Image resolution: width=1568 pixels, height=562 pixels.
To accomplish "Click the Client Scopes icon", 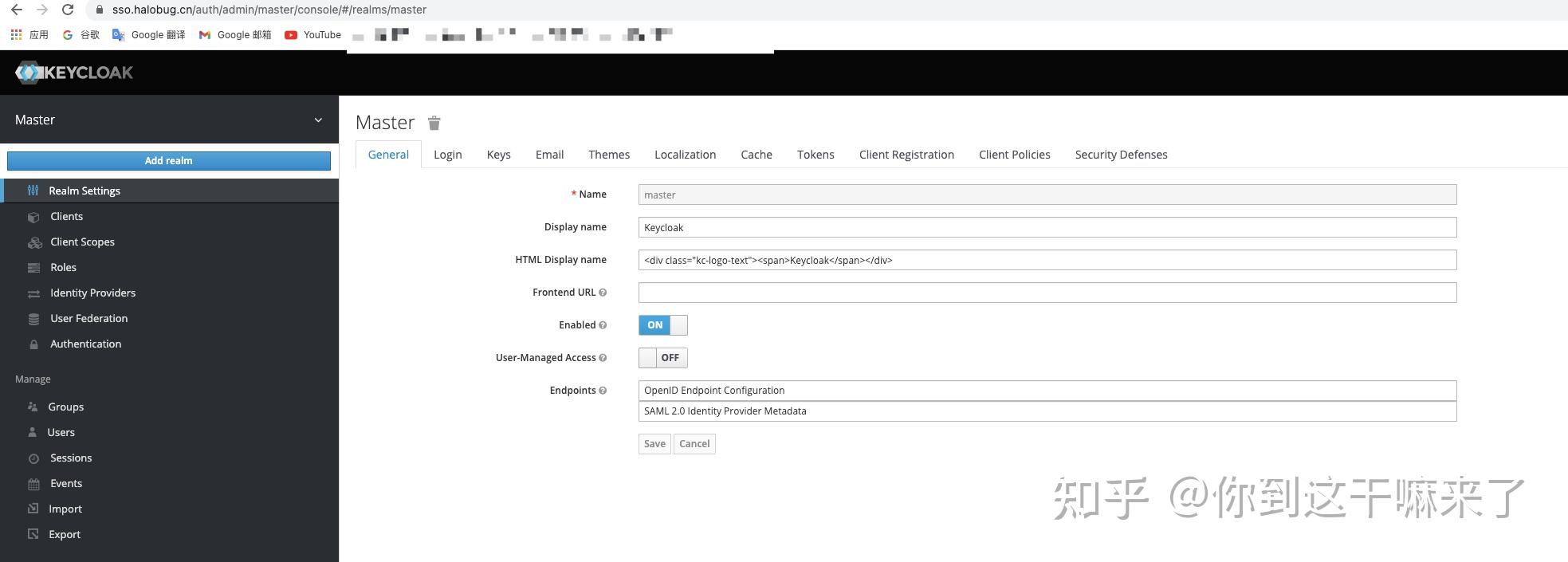I will click(34, 242).
